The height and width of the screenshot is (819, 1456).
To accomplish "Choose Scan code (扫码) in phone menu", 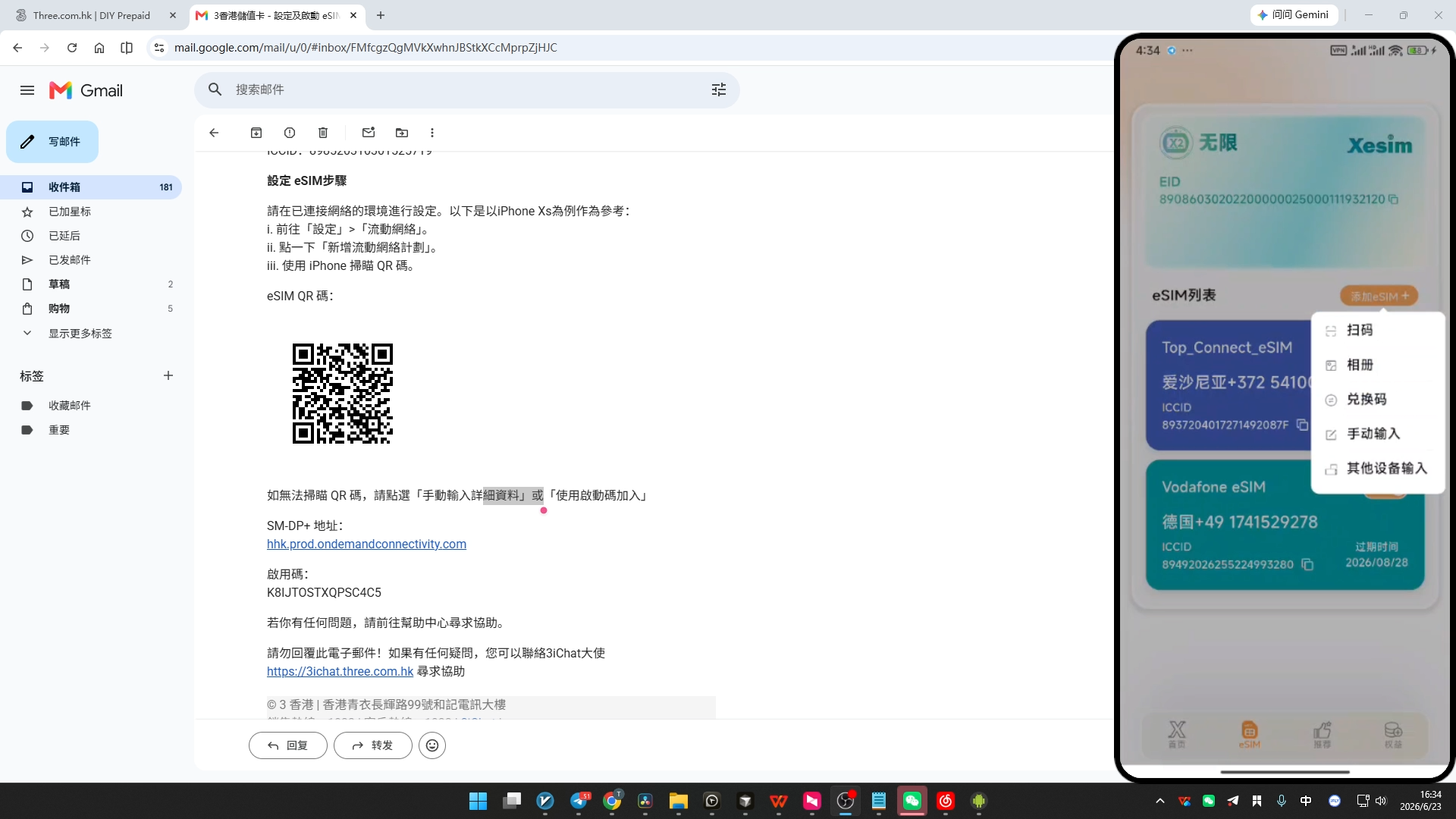I will (x=1378, y=331).
